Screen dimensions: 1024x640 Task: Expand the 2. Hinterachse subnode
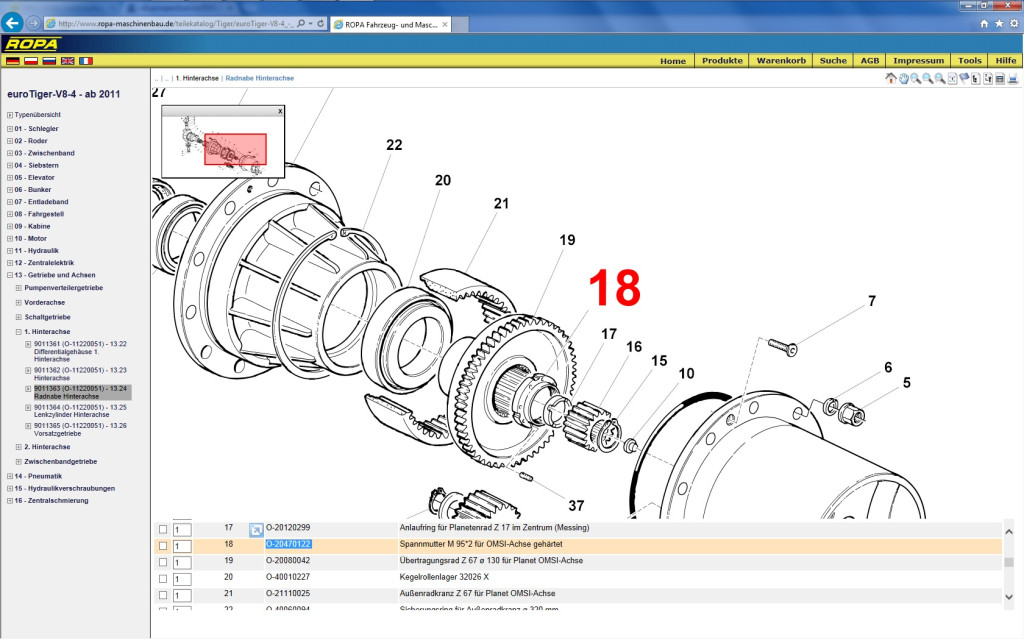(18, 447)
